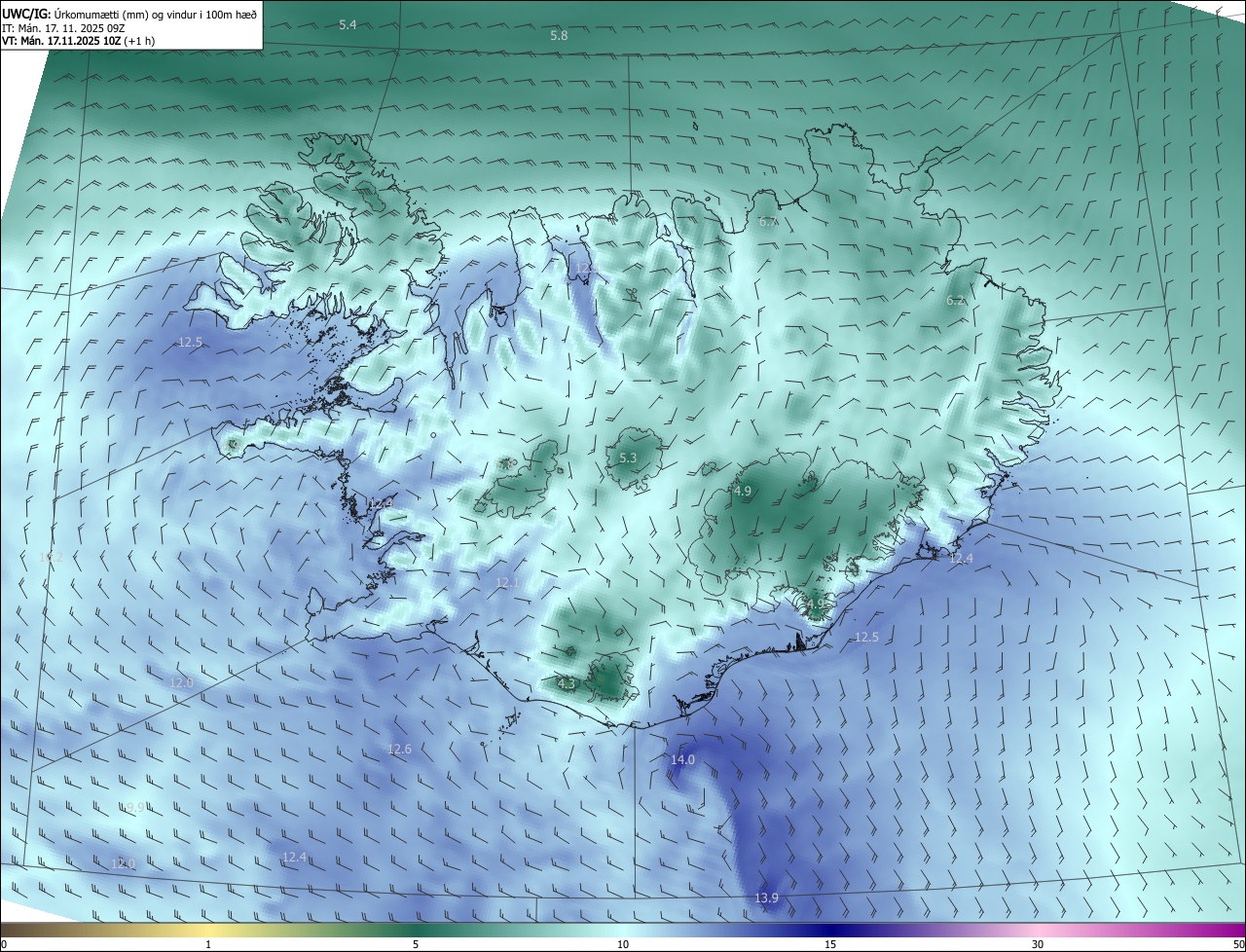Click the 13.9 value label

(766, 897)
